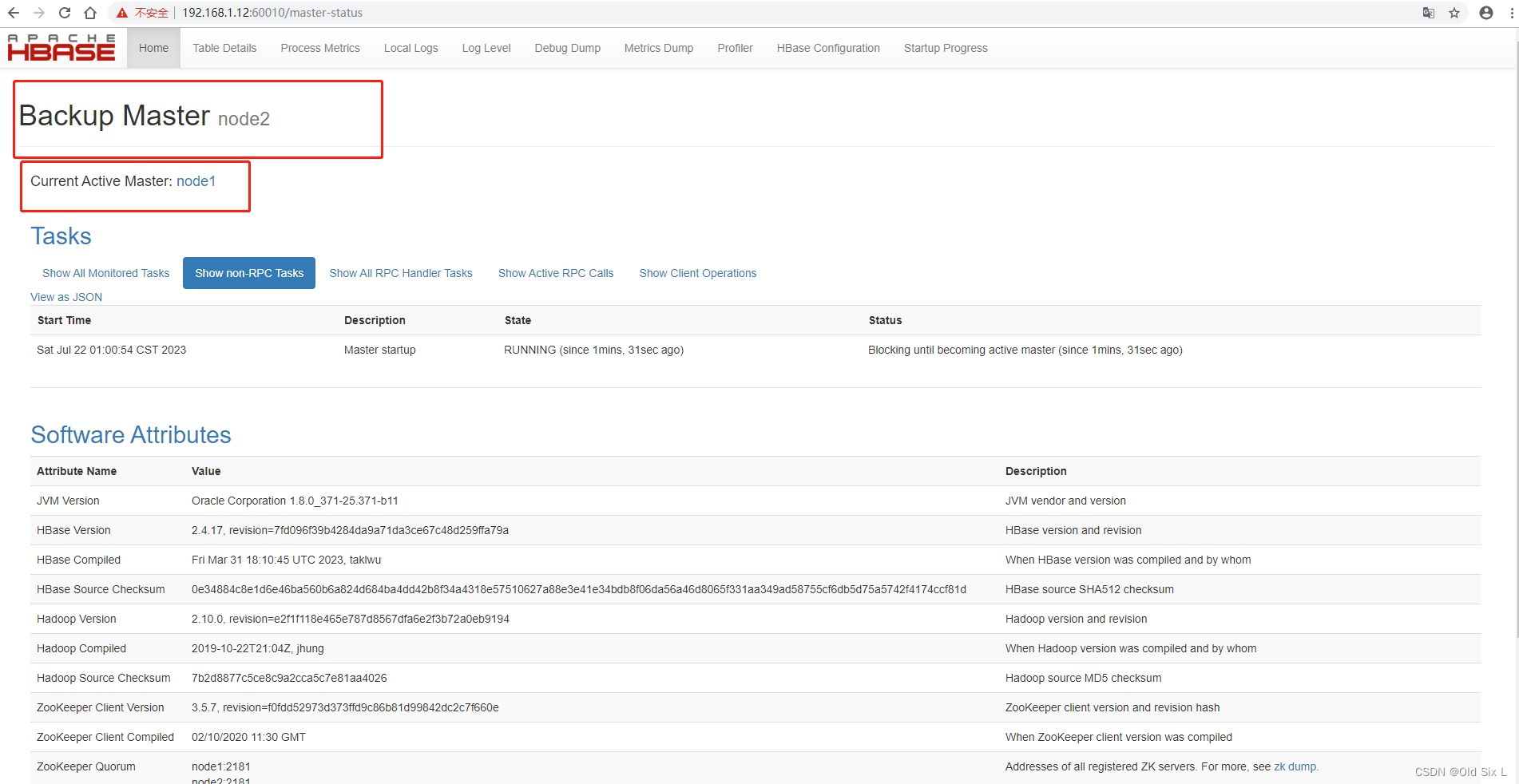Open the Startup Progress tab
The image size is (1519, 784).
click(x=946, y=48)
